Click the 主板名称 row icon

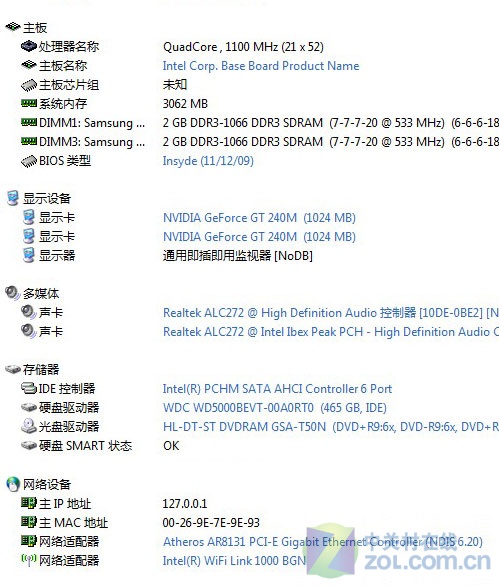pos(28,65)
